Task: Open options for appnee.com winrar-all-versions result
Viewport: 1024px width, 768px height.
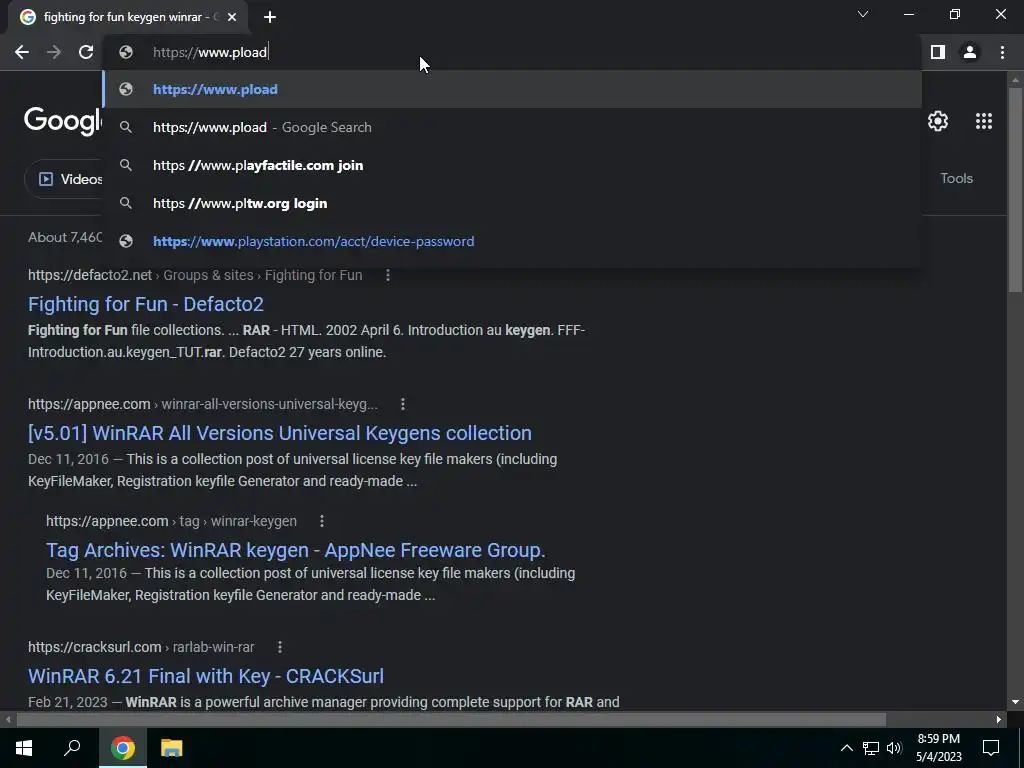Action: pyautogui.click(x=403, y=404)
